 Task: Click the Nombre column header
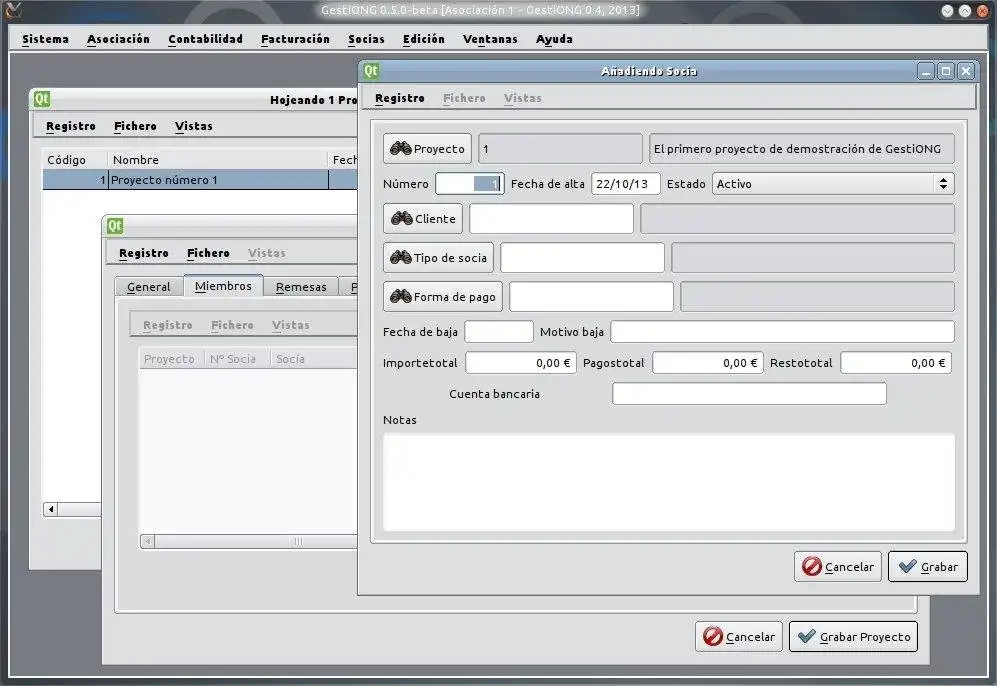click(x=217, y=160)
